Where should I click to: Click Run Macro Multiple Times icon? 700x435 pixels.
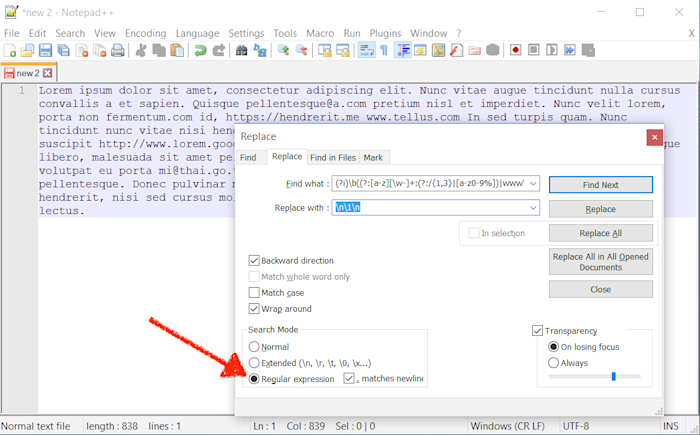coord(570,50)
